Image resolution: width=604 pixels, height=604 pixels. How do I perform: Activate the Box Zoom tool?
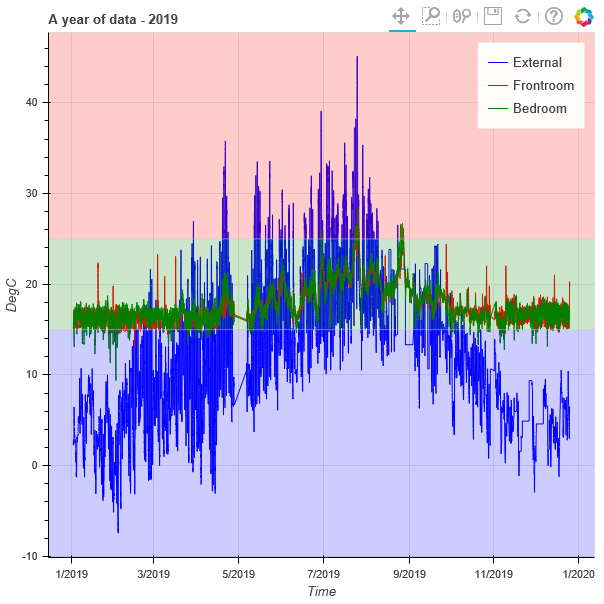(x=431, y=16)
